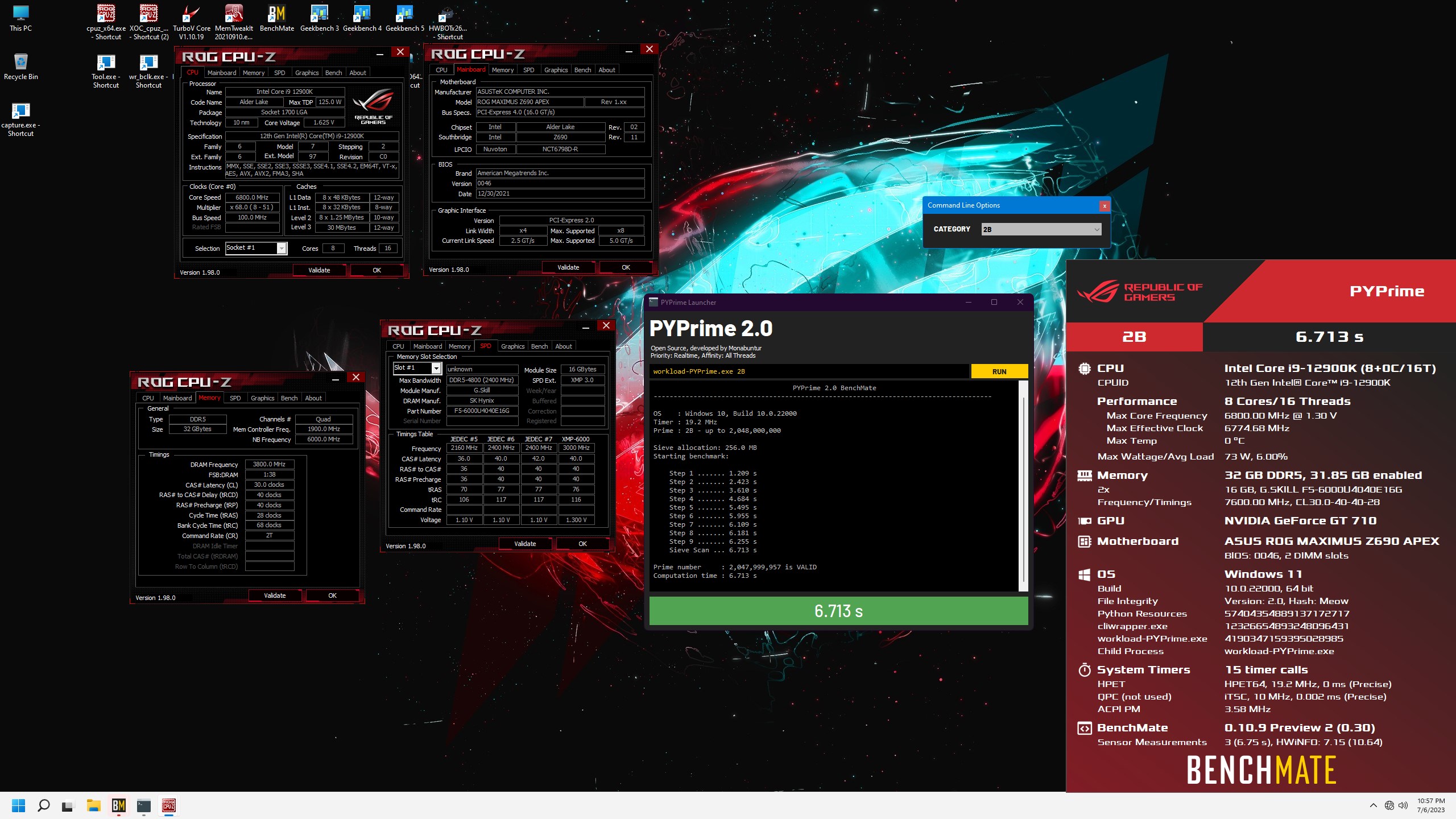Open CATEGORY dropdown showing 2B

[x=1041, y=229]
